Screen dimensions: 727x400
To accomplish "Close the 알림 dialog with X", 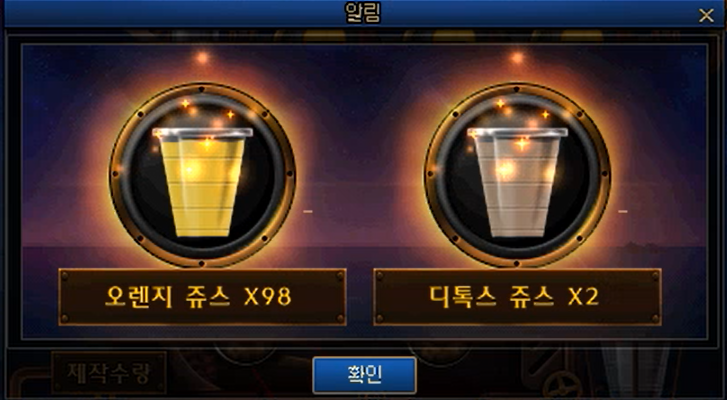I will tap(706, 16).
